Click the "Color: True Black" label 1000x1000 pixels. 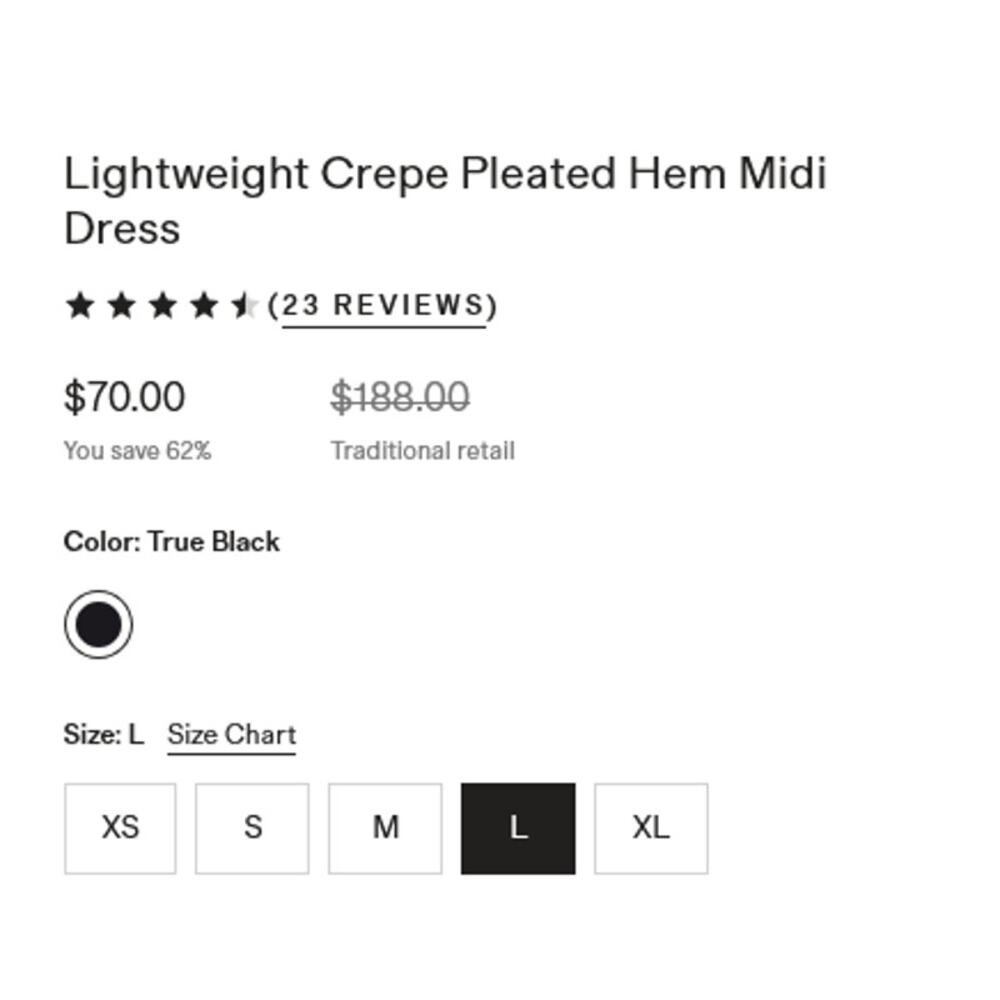click(171, 542)
